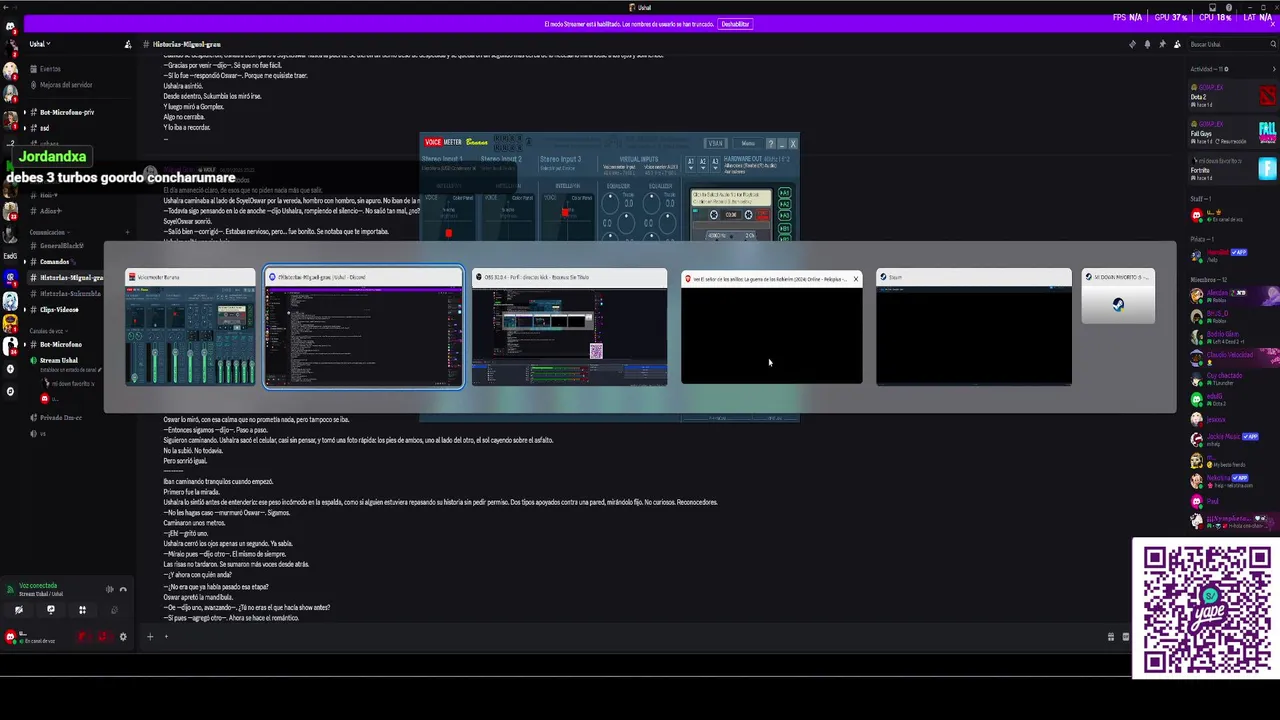Select the Discord window thumbnail in task switcher
Screen dimensions: 1280x720
coord(363,327)
